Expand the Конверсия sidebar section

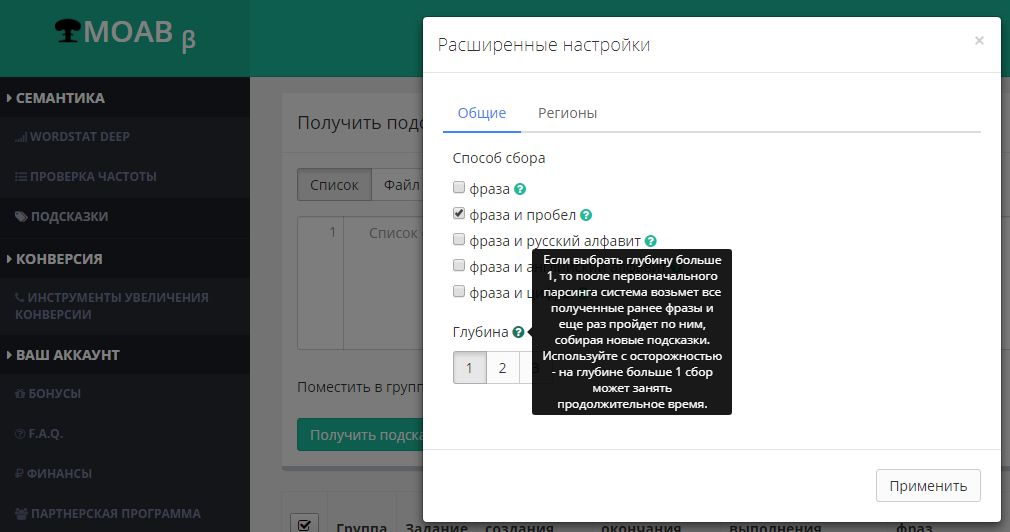coord(59,259)
